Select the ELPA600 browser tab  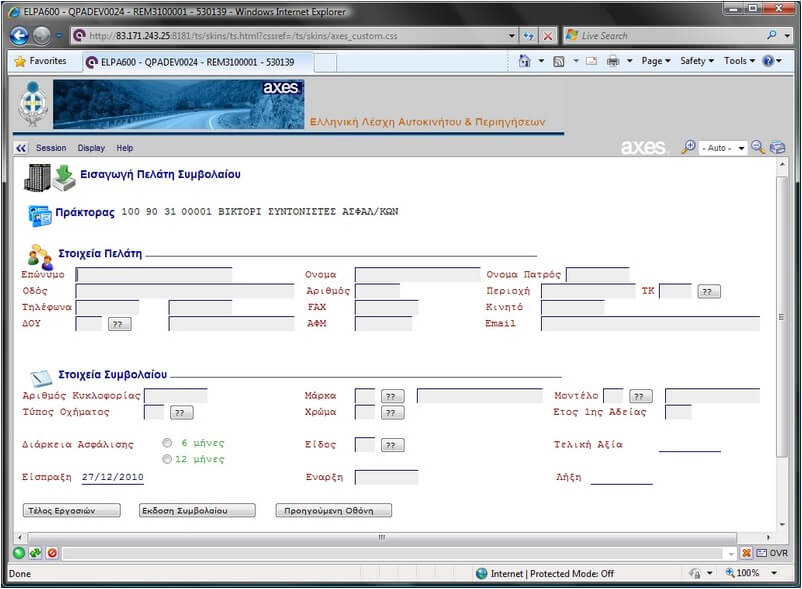[197, 62]
